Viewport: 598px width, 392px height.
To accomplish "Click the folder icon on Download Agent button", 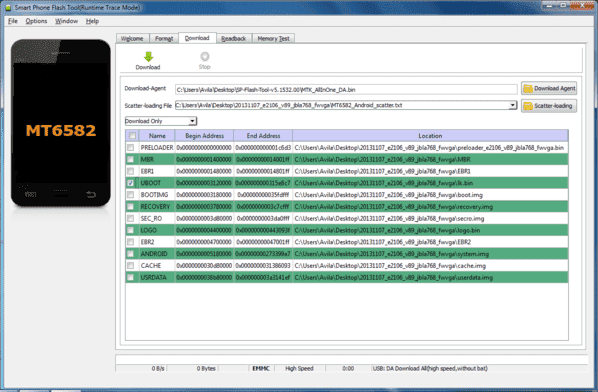I will coord(528,88).
